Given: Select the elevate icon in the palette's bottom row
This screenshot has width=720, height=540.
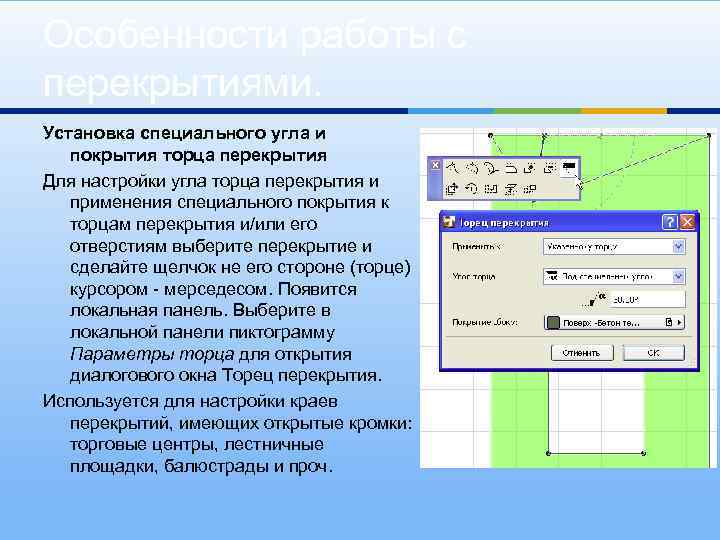Looking at the screenshot, I should 511,188.
